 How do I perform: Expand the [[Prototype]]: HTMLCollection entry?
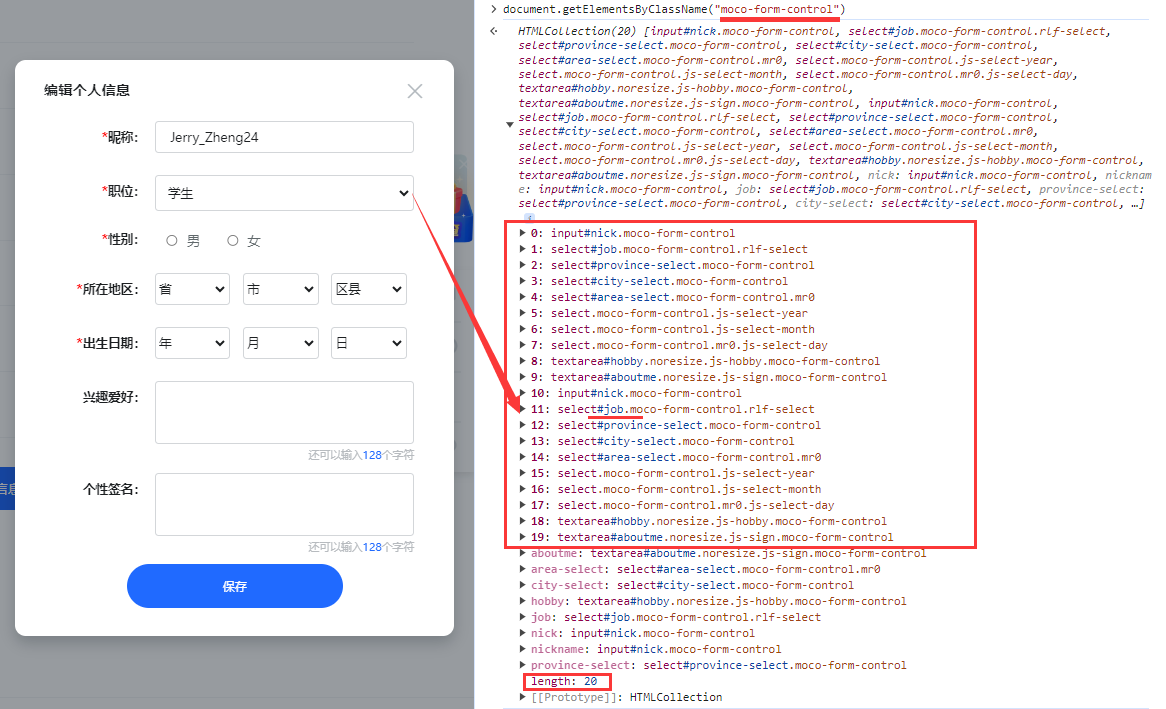[522, 697]
